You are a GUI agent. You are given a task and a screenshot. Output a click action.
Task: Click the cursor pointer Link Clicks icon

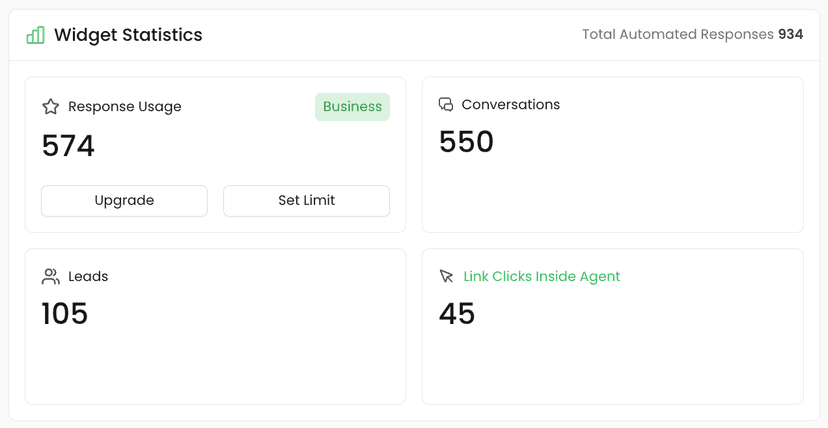pyautogui.click(x=447, y=276)
